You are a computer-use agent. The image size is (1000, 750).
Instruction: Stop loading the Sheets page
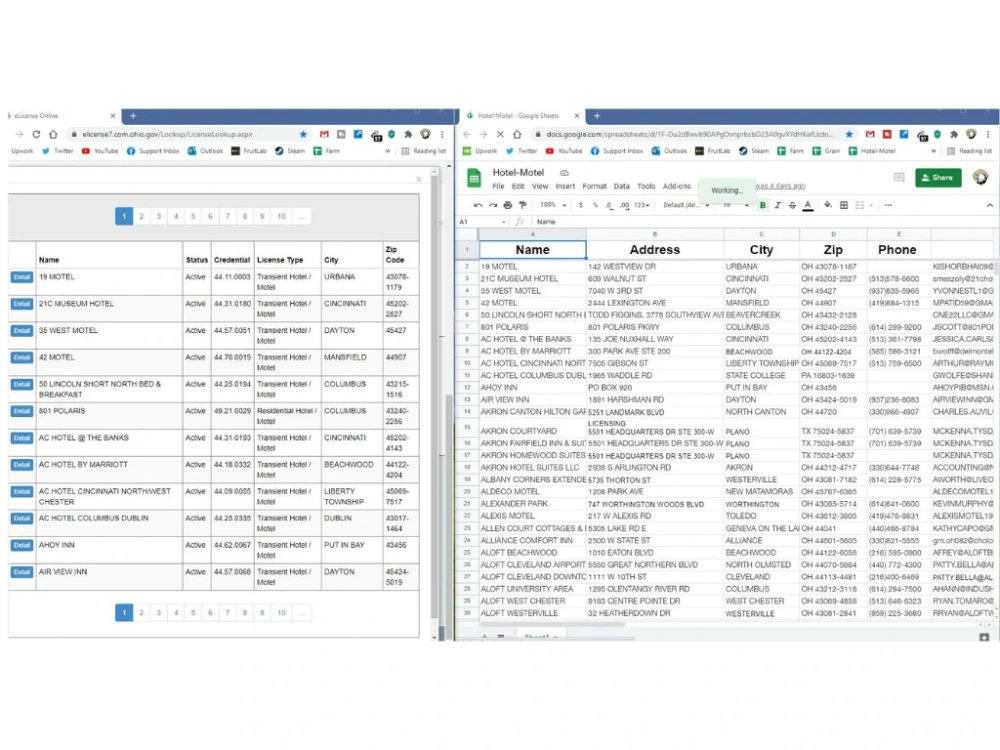[500, 135]
